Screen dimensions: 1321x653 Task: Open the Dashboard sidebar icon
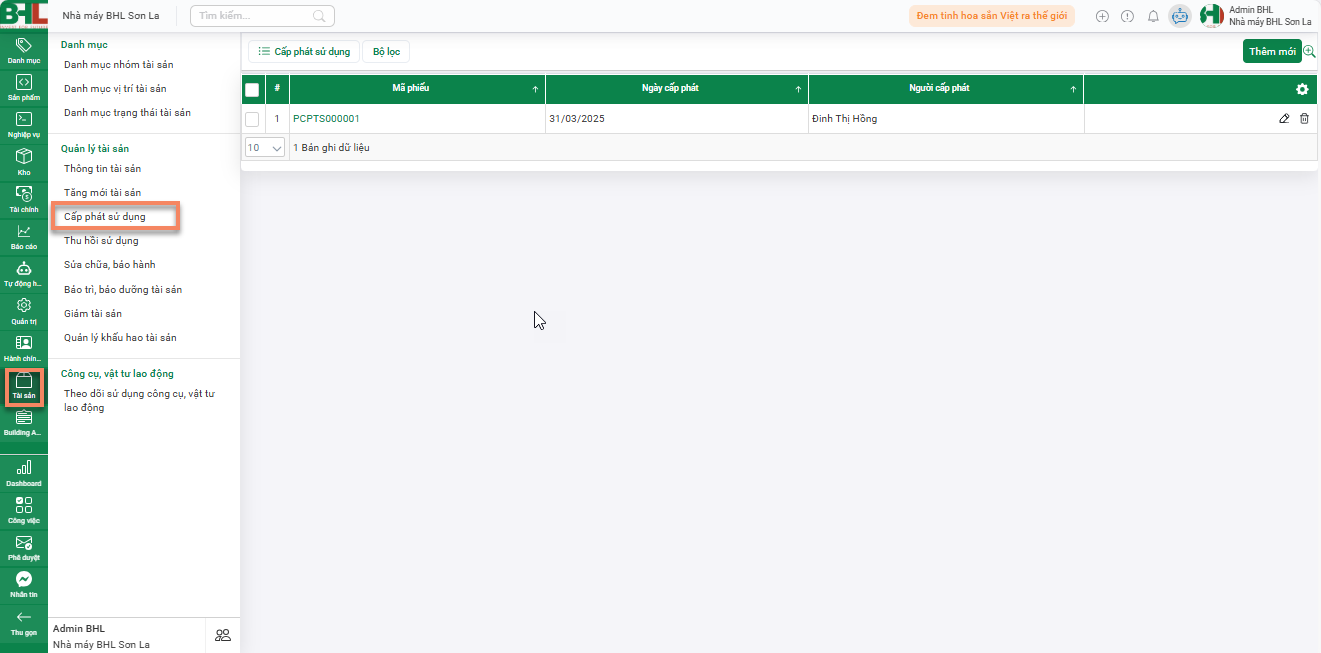[x=24, y=472]
